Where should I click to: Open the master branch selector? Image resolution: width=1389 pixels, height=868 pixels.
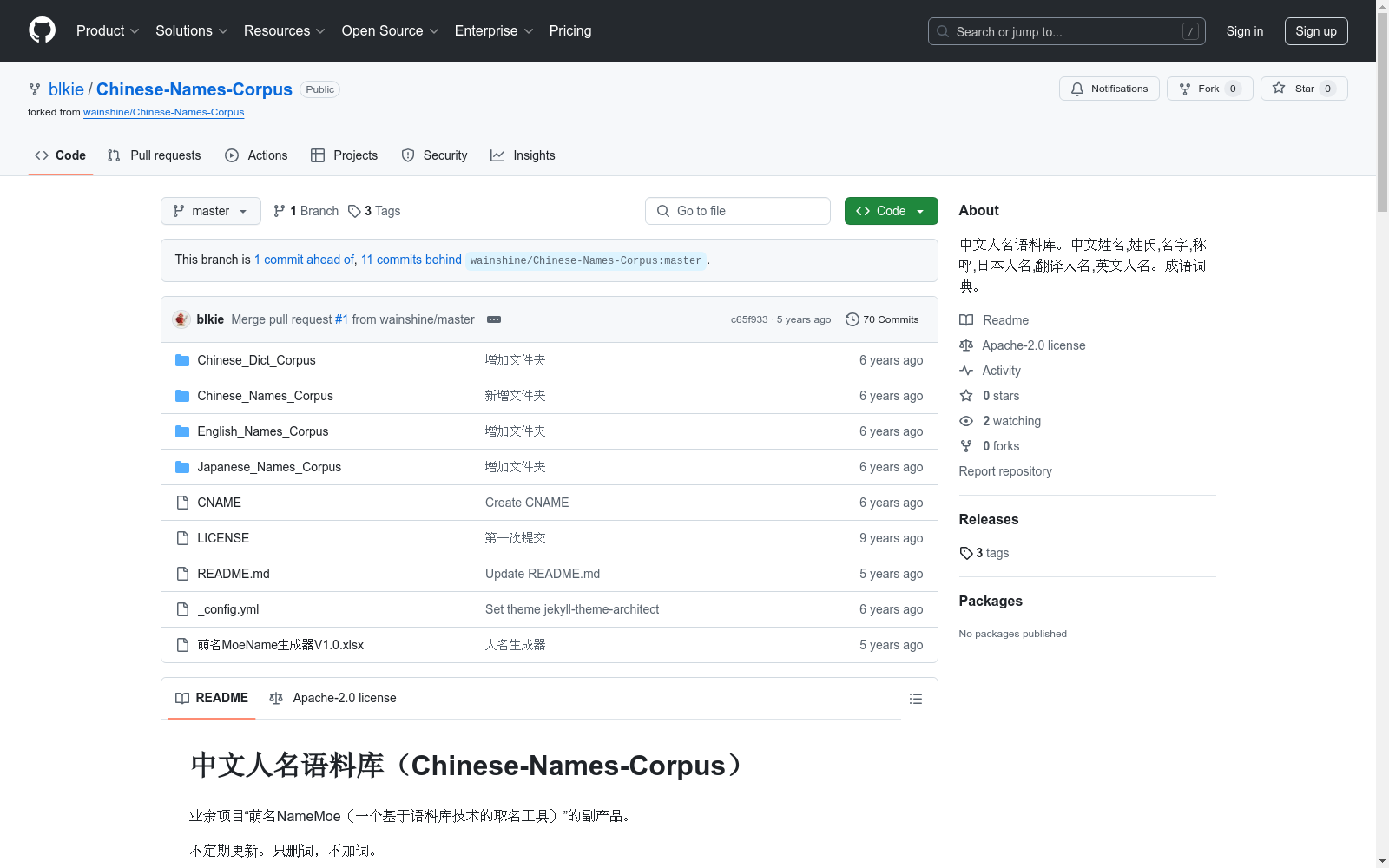(x=211, y=211)
